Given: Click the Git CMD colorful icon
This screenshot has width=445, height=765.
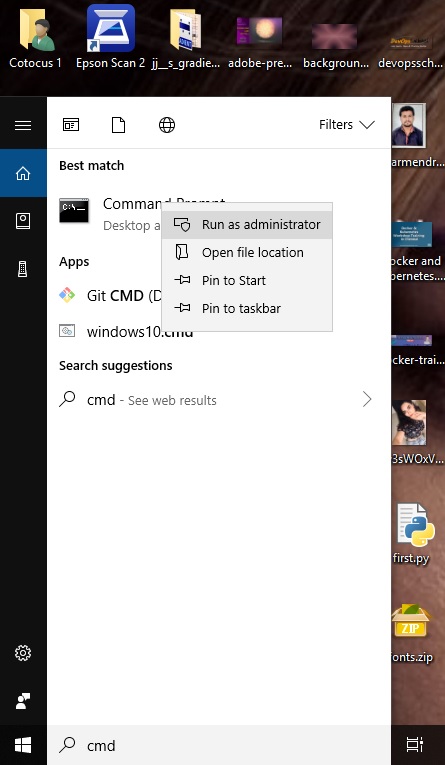Looking at the screenshot, I should click(67, 295).
